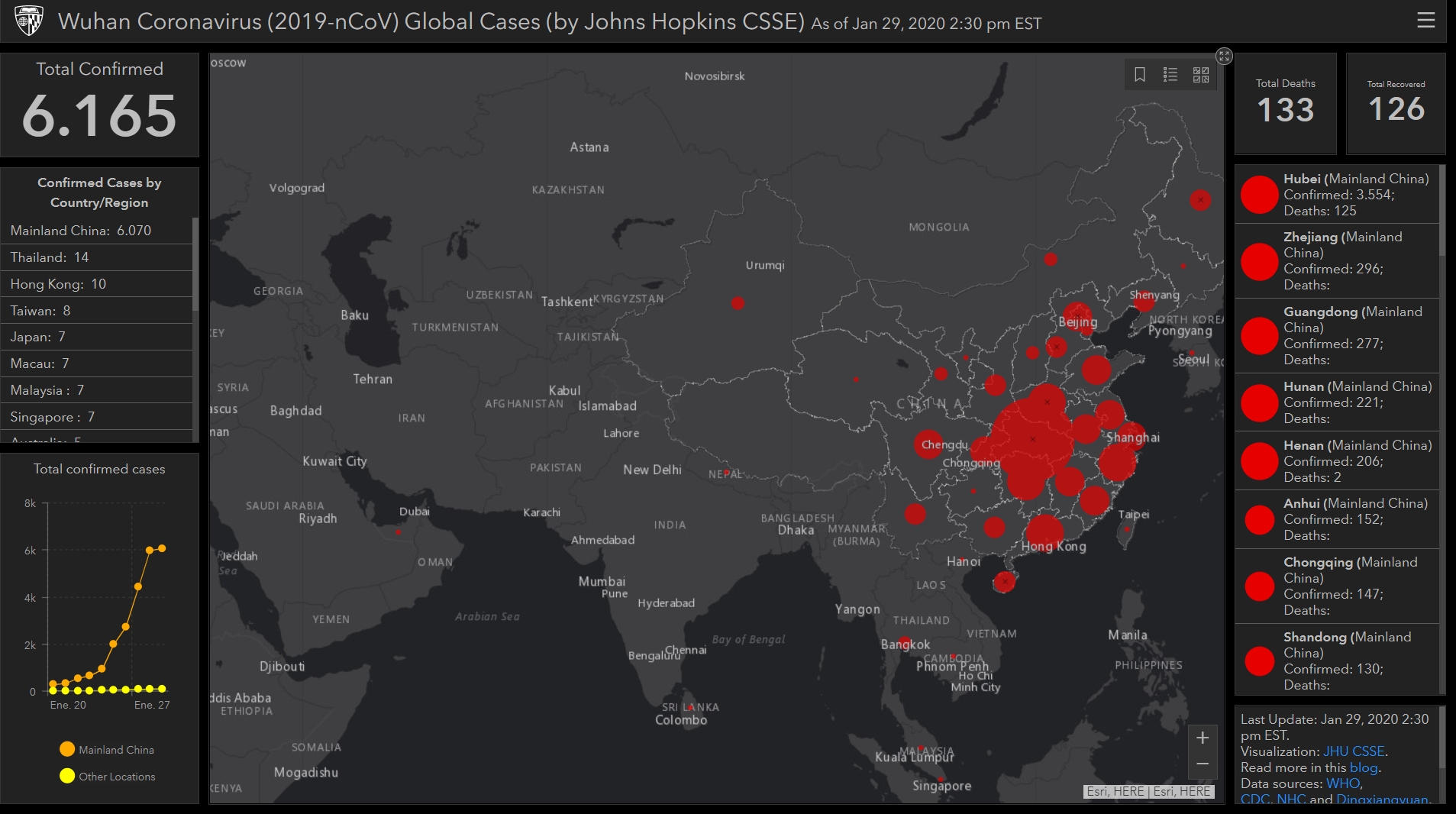Click the Hunan red circle icon
Screen dimensions: 1456x814
point(1260,403)
